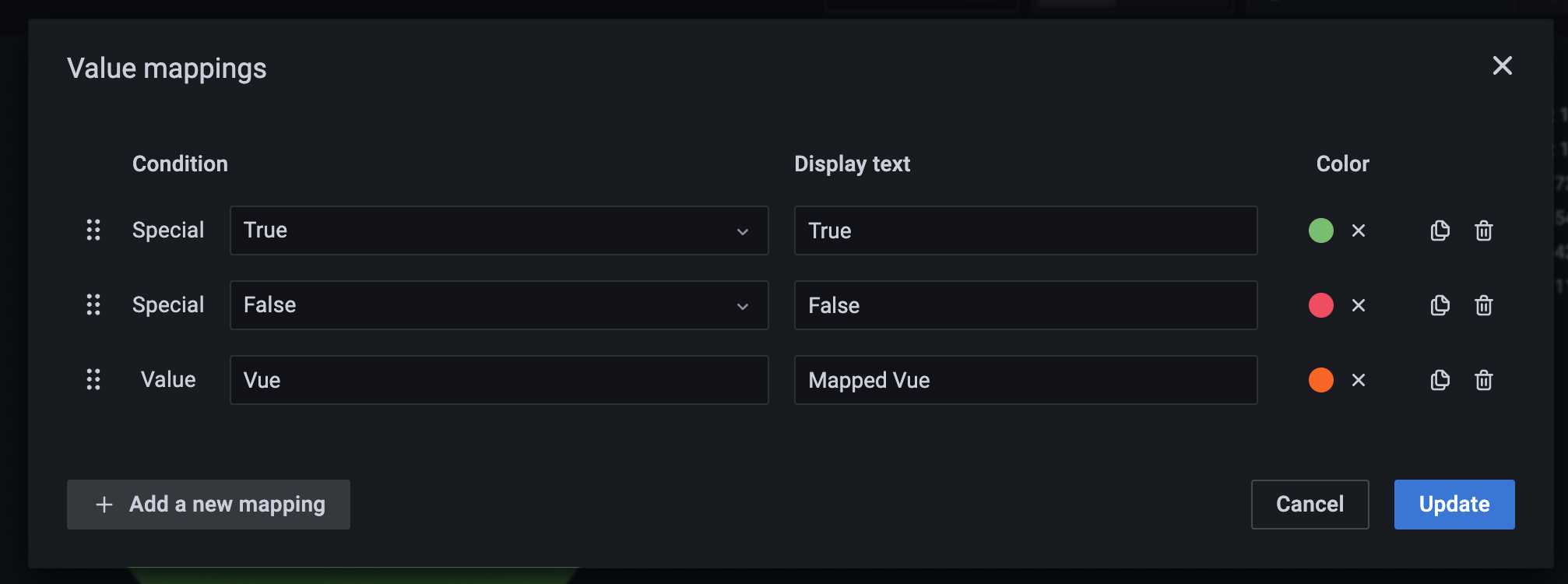This screenshot has height=584, width=1568.
Task: Duplicate the False mapping using its copy icon
Action: [x=1440, y=305]
